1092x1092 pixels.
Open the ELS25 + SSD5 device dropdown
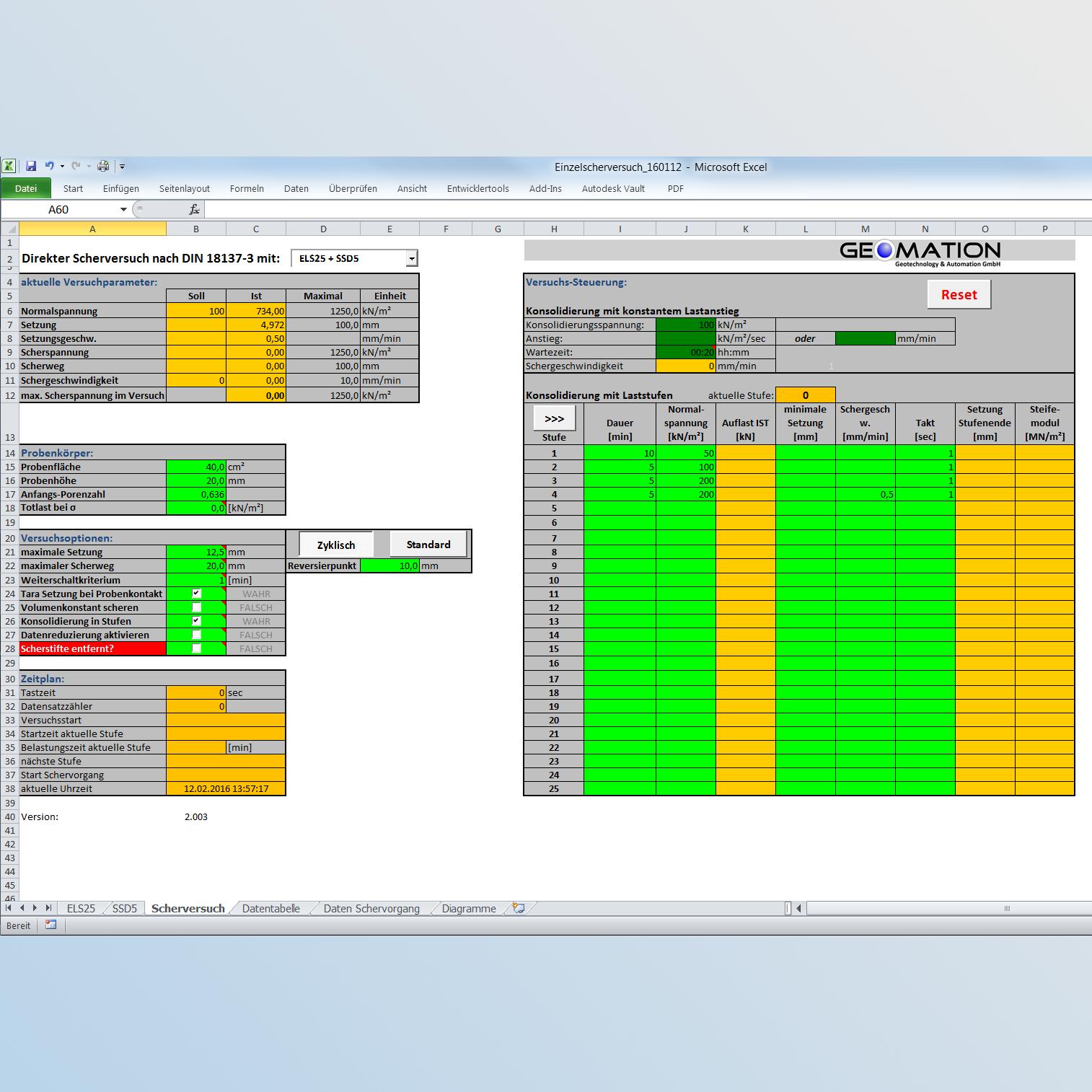(x=412, y=258)
